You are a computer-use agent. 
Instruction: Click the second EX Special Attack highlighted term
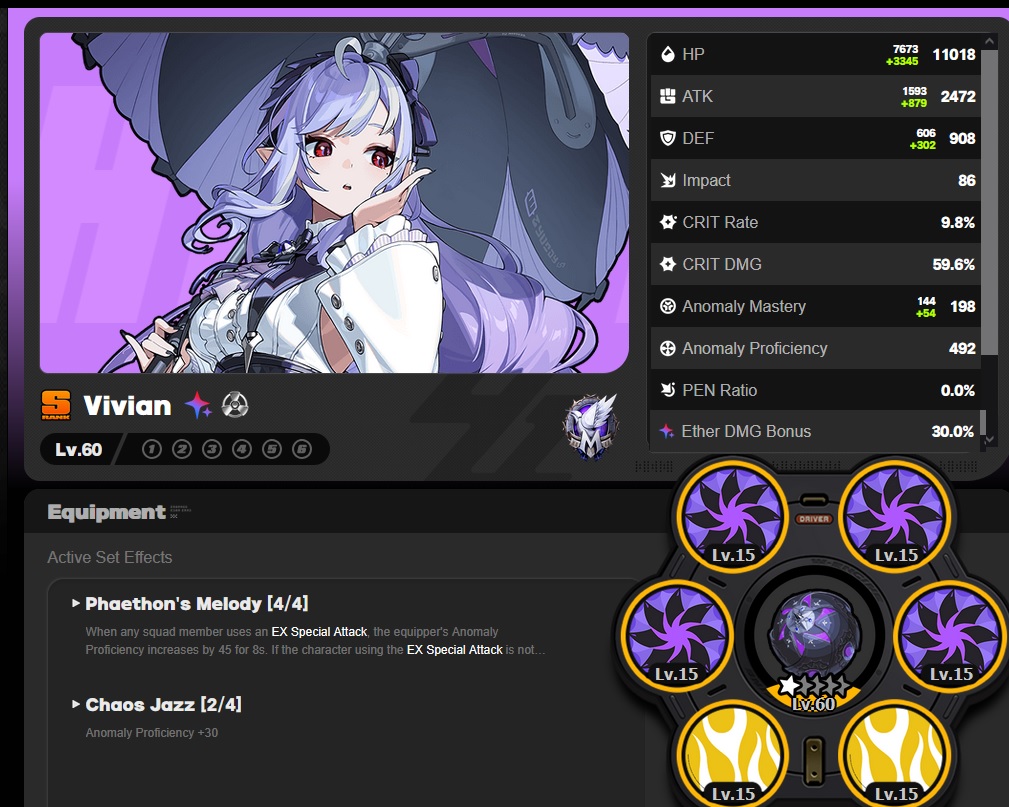(454, 650)
